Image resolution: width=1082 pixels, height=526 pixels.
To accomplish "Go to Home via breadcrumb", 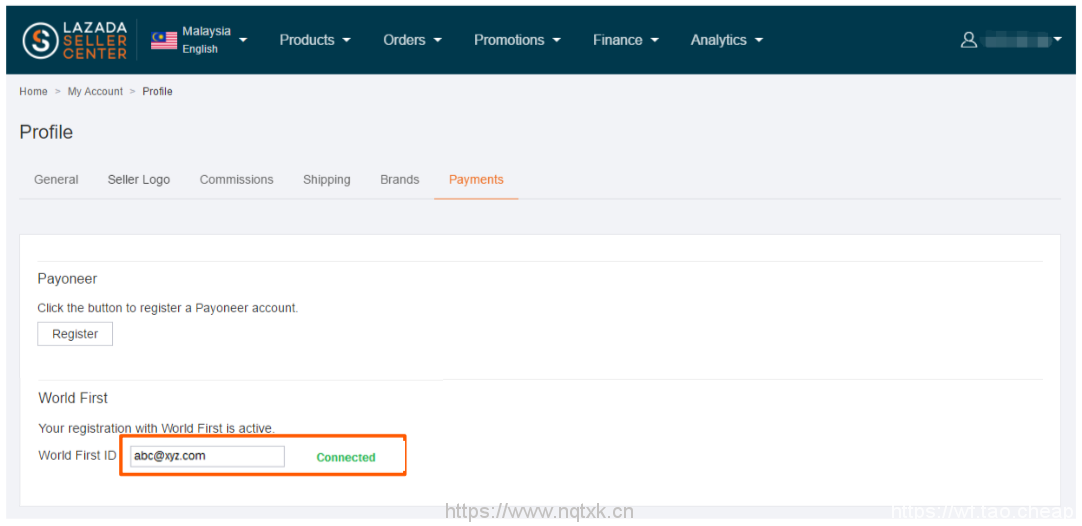I will [33, 91].
